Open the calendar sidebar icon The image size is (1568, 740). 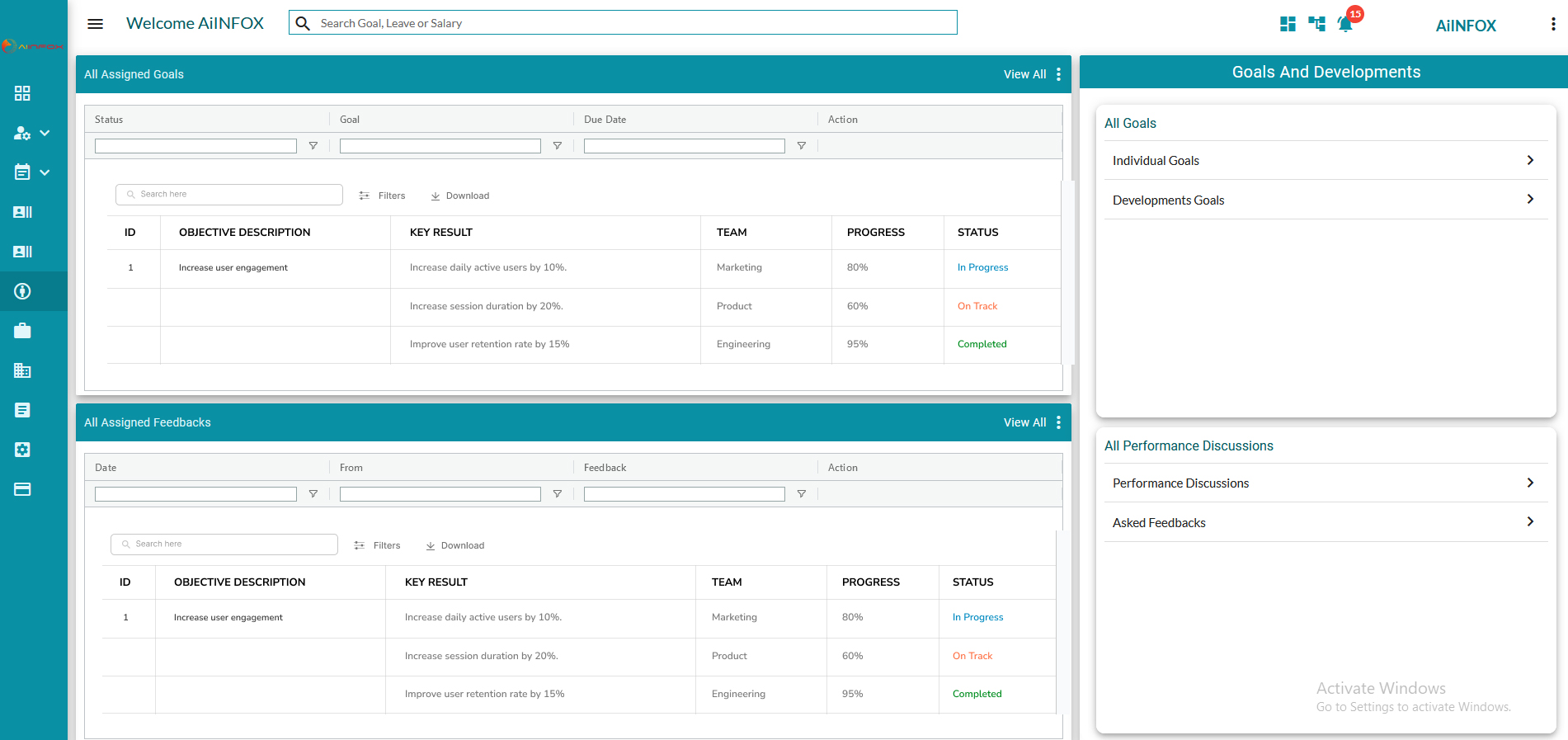pos(22,172)
